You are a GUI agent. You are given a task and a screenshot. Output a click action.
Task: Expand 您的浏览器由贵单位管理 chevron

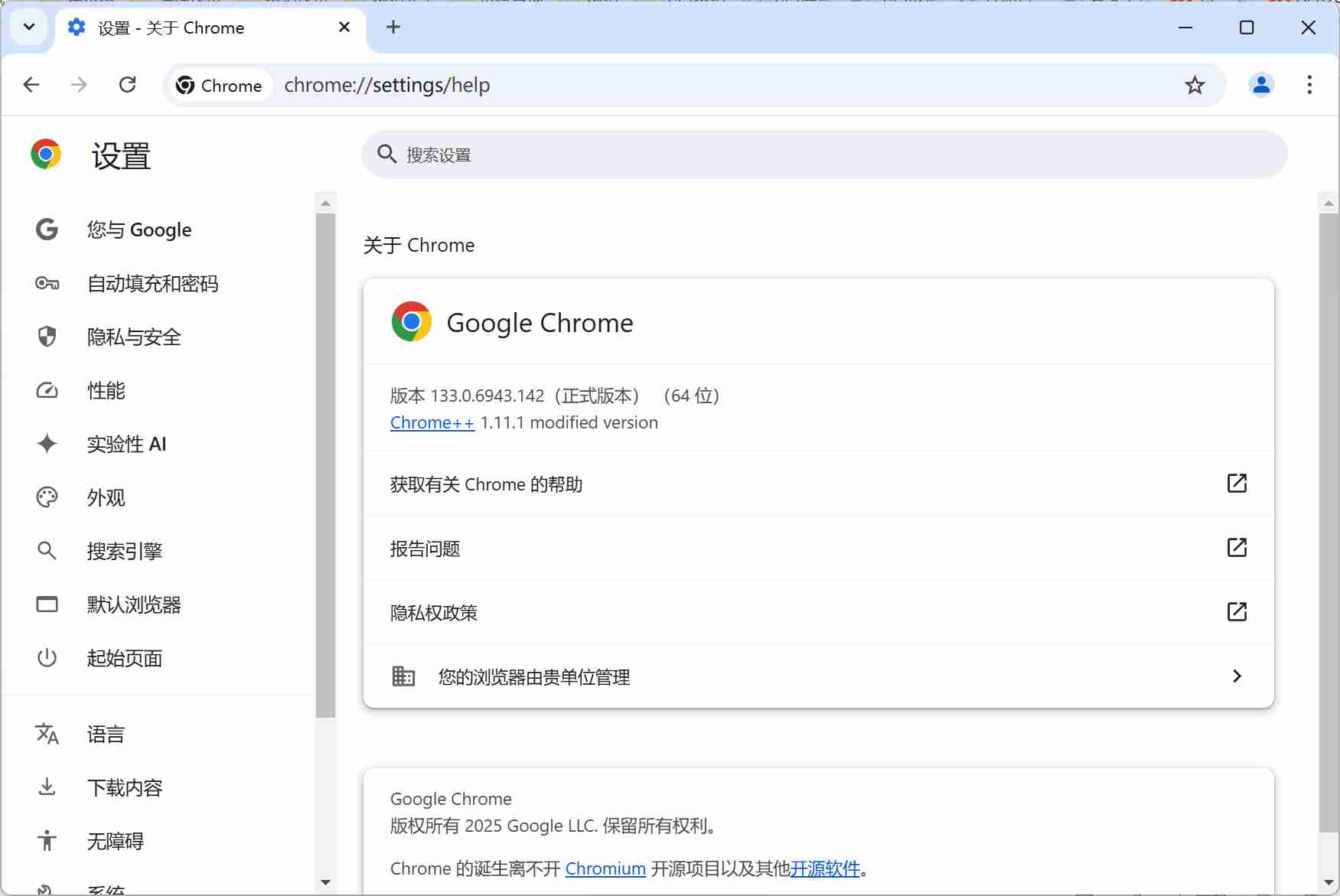[x=1237, y=676]
